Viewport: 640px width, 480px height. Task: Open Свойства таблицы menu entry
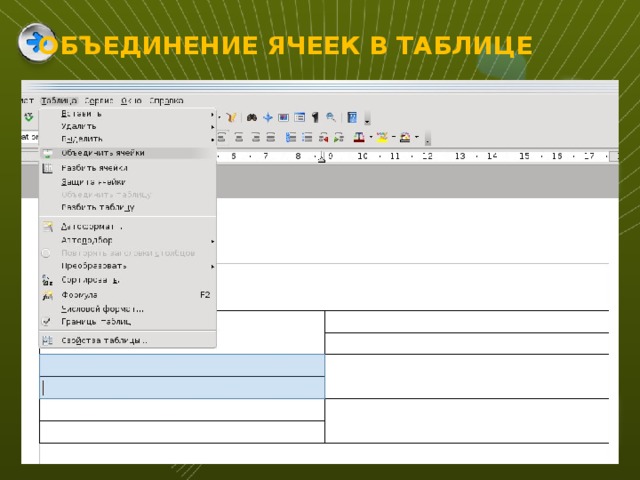click(x=127, y=340)
